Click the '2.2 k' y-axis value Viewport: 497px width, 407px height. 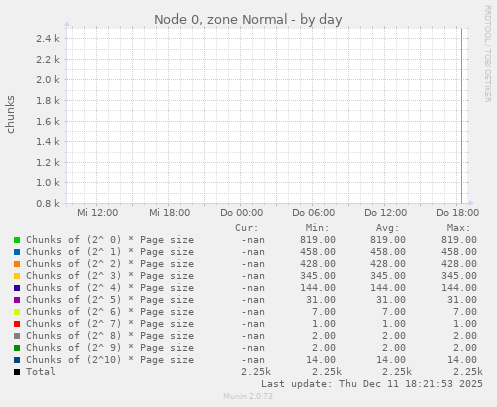coord(48,59)
